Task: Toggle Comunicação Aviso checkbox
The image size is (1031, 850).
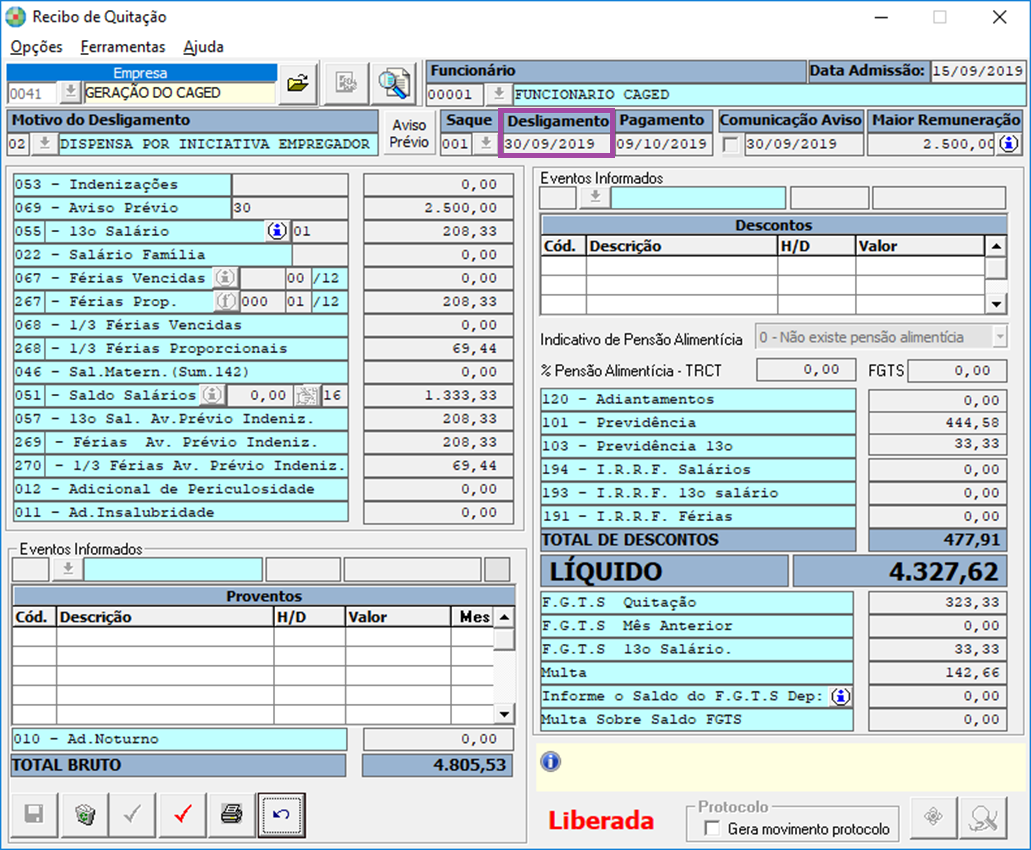Action: (x=731, y=144)
